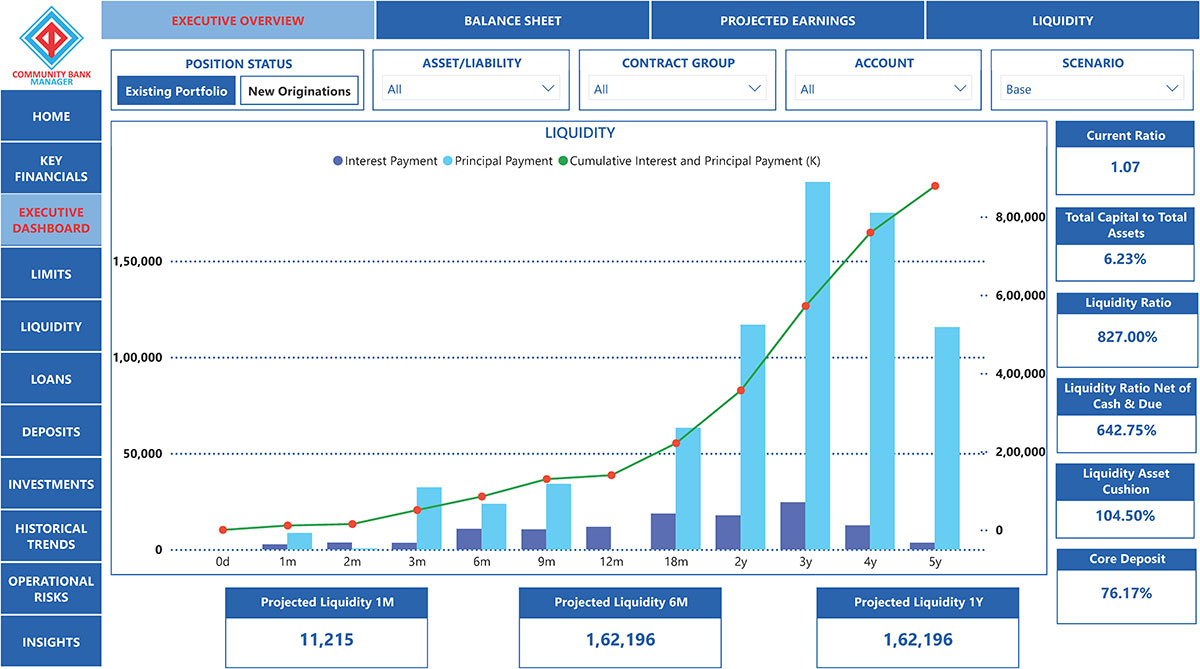Image resolution: width=1200 pixels, height=669 pixels.
Task: Click the Current Ratio value 1.07
Action: pos(1125,167)
